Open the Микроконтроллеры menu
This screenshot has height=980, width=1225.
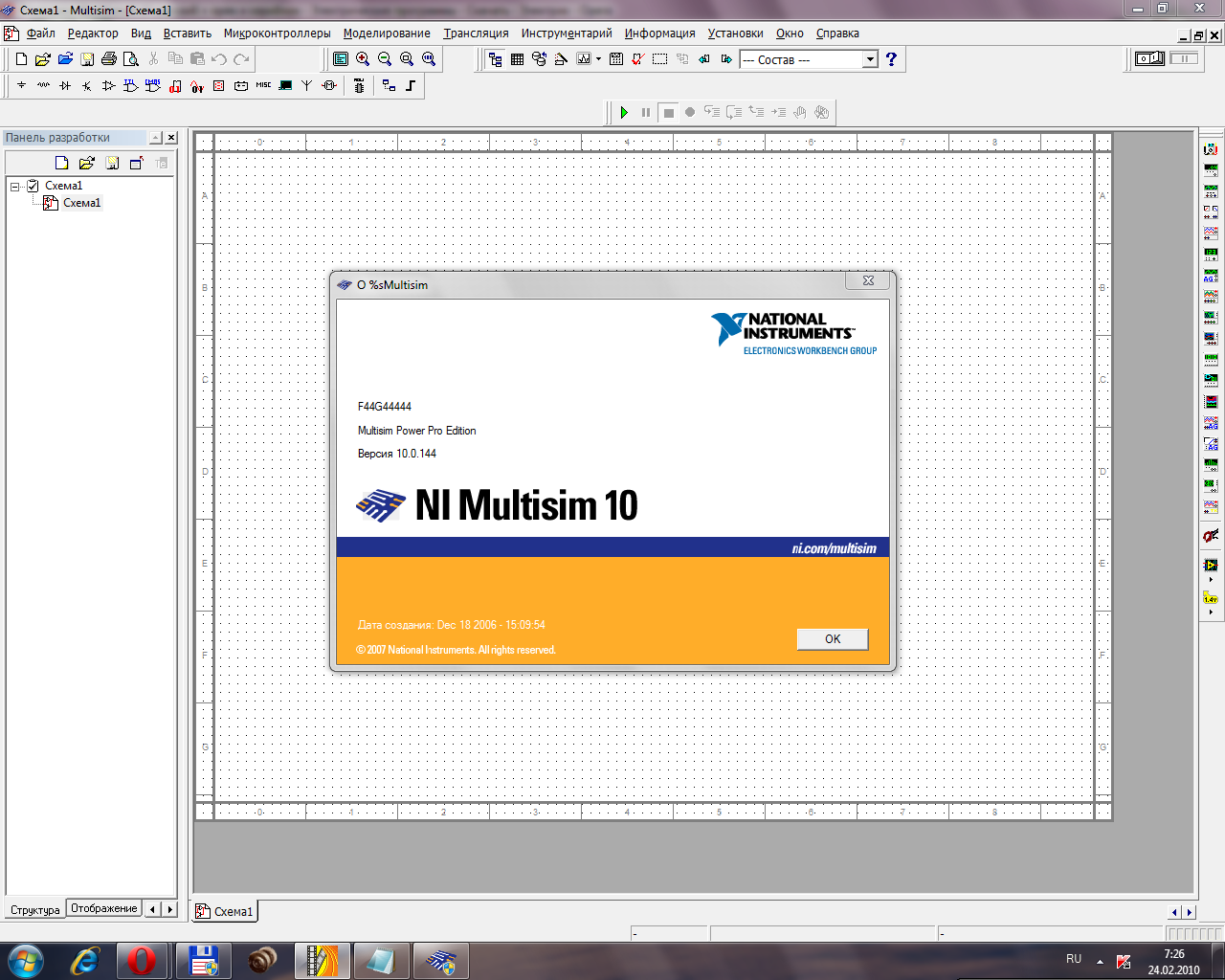[x=278, y=33]
